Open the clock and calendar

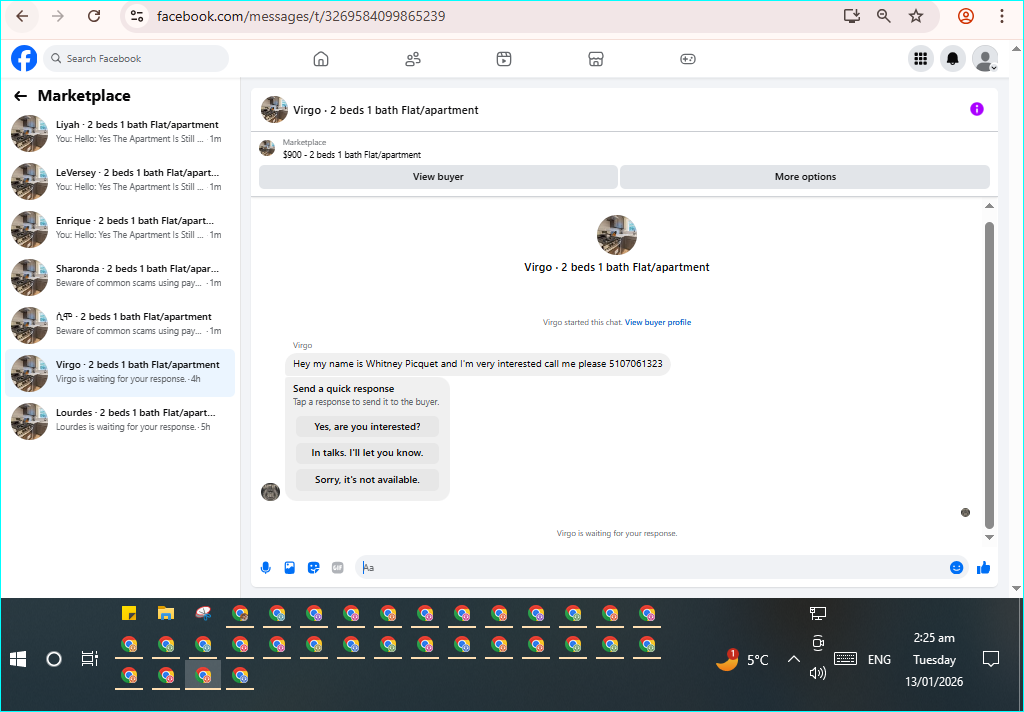coord(934,660)
